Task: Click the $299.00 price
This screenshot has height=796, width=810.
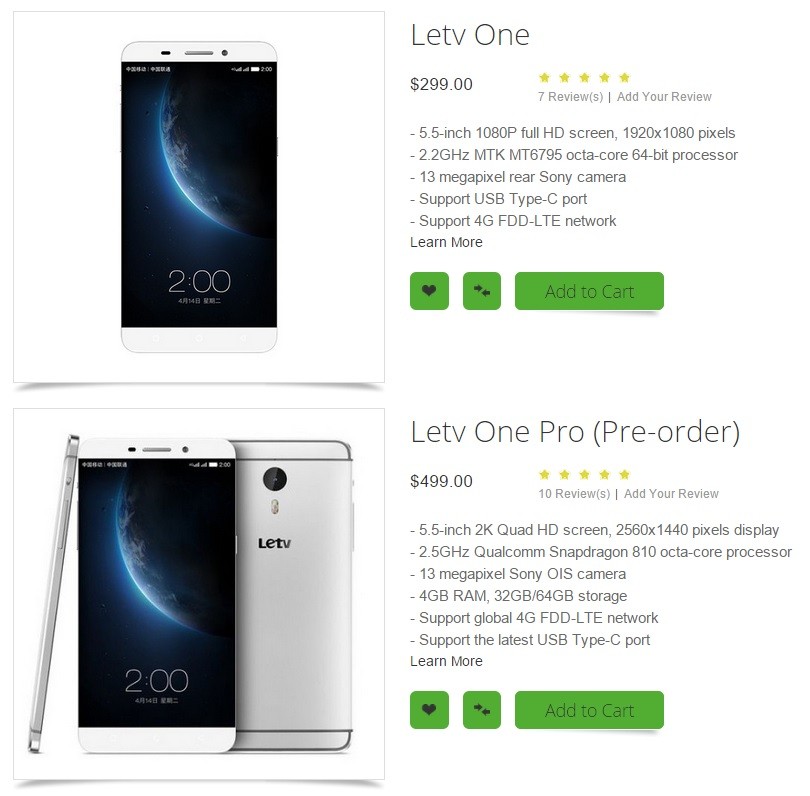Action: coord(441,84)
